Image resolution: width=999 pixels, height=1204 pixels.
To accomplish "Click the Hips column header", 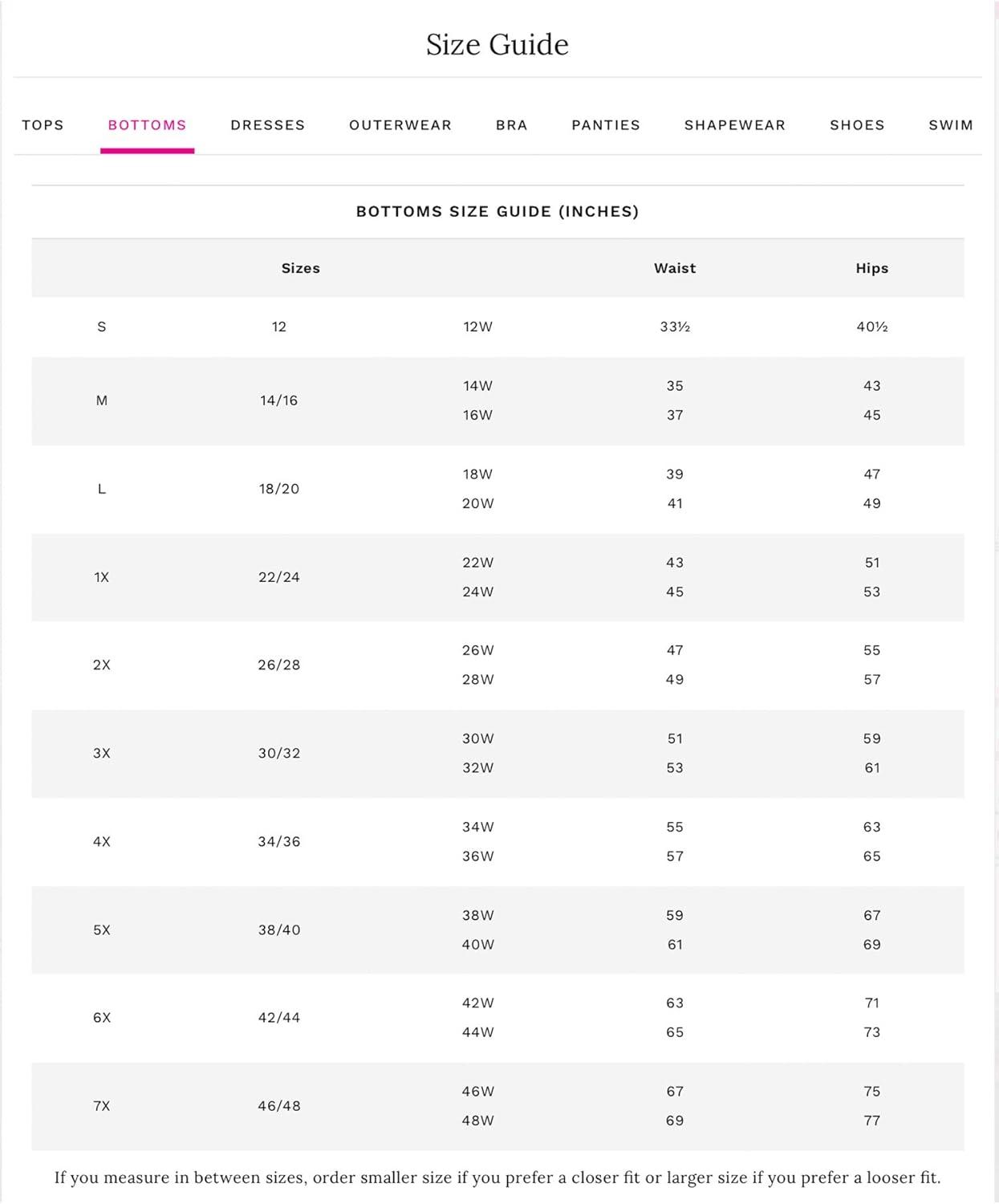I will (x=871, y=268).
